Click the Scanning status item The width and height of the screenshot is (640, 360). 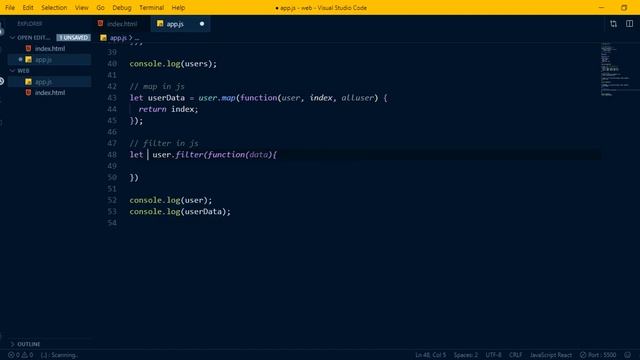(x=59, y=355)
